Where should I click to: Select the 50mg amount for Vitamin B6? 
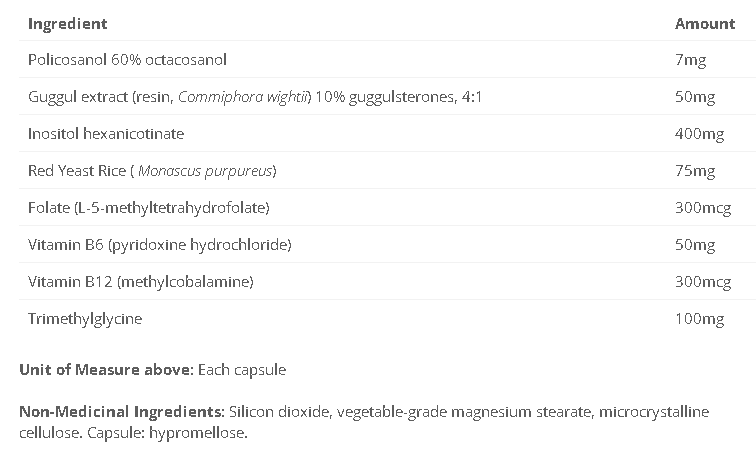pyautogui.click(x=695, y=245)
